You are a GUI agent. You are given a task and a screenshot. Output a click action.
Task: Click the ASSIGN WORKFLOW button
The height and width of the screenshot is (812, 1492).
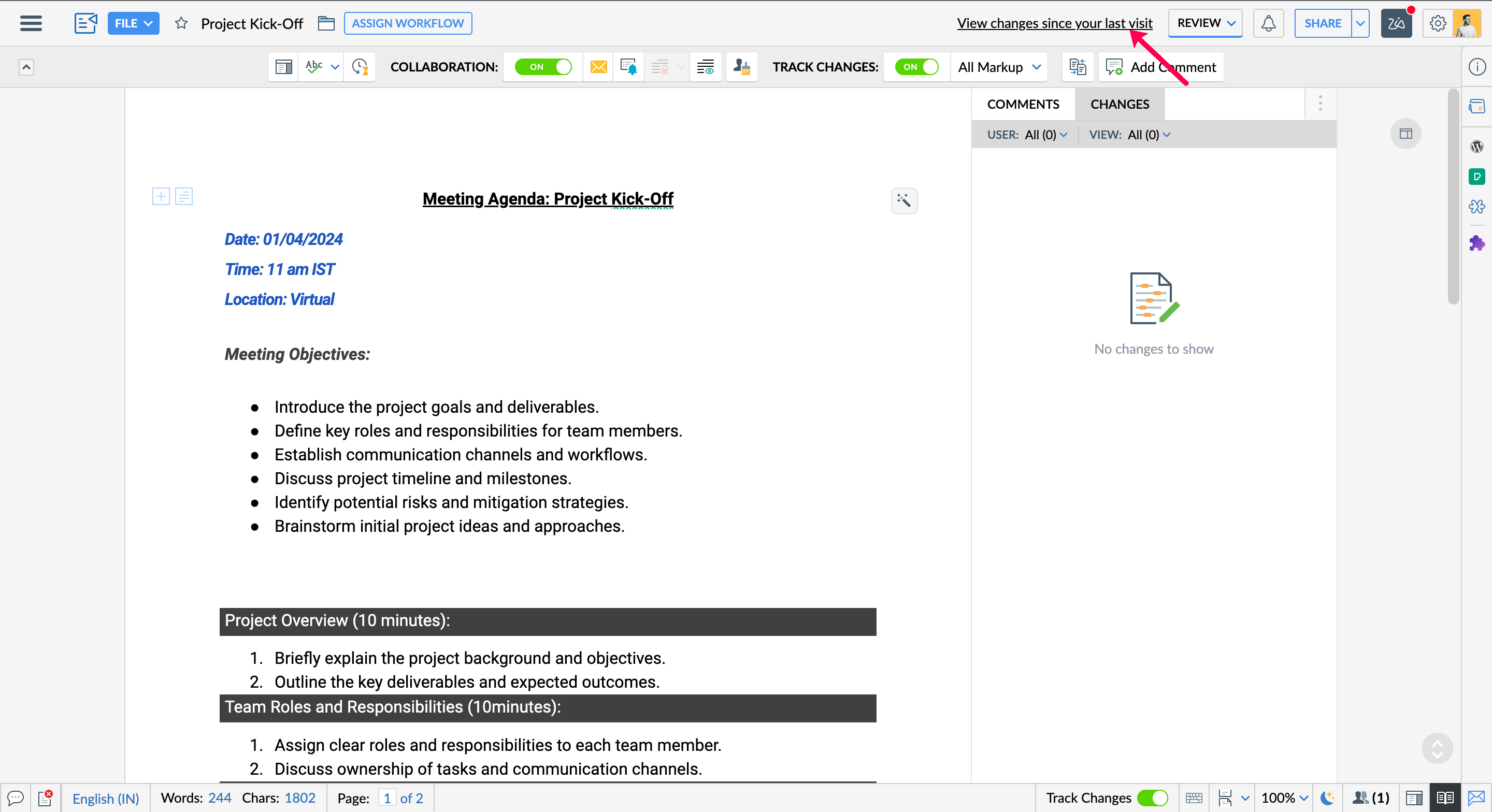[408, 23]
